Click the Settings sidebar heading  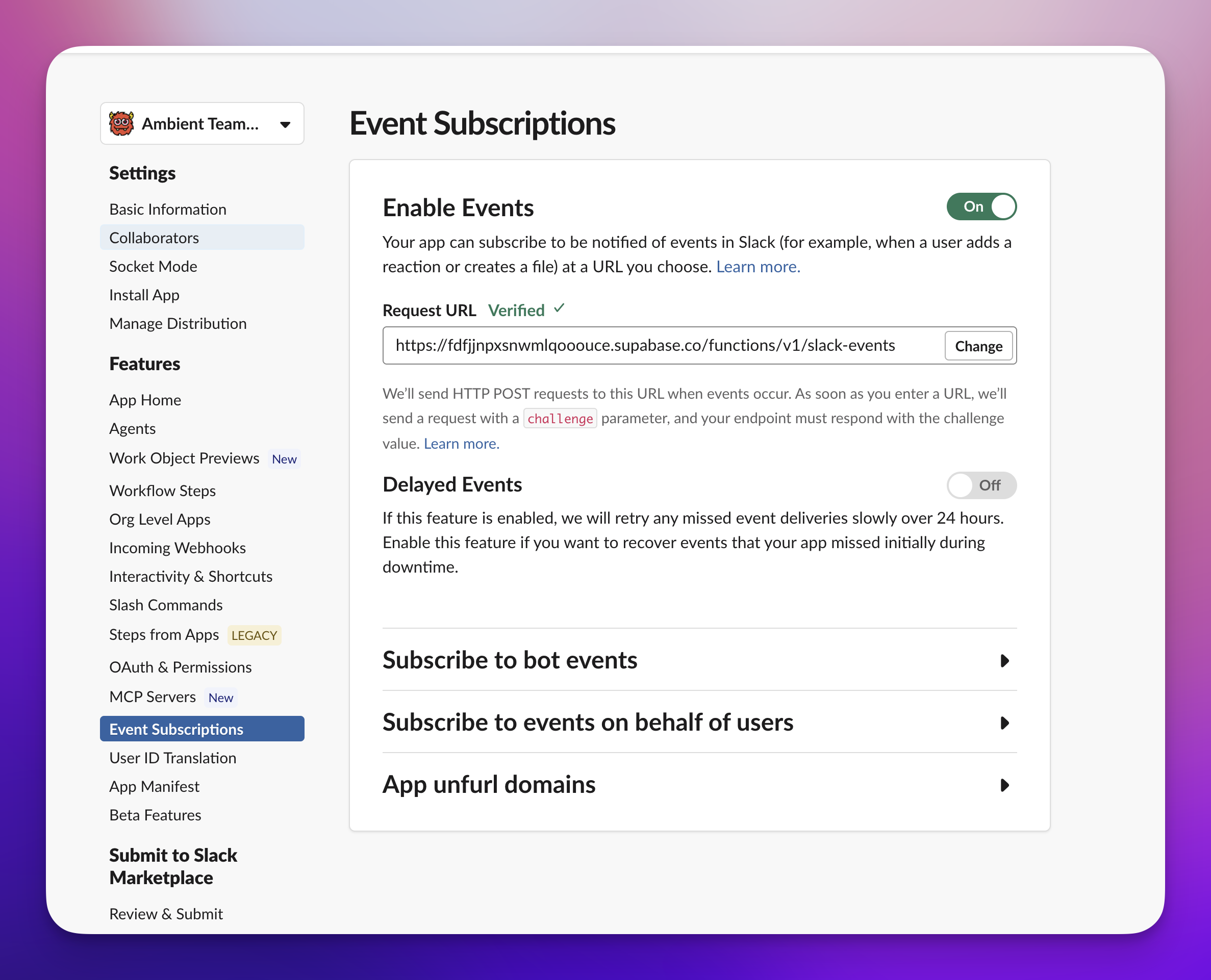(142, 173)
